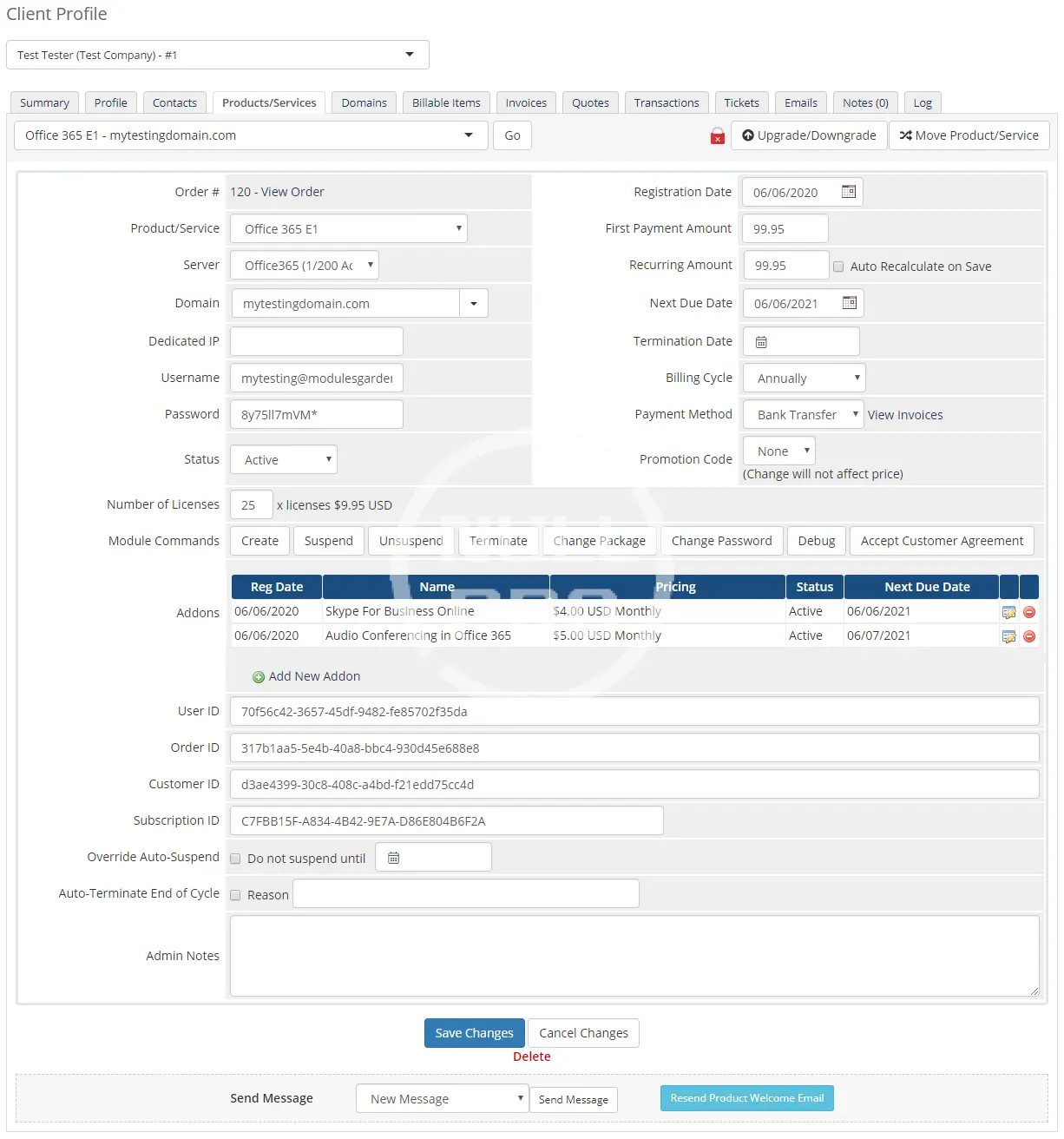Click into the Admin Notes text area
Screen dimensions: 1064x1139
[634, 956]
